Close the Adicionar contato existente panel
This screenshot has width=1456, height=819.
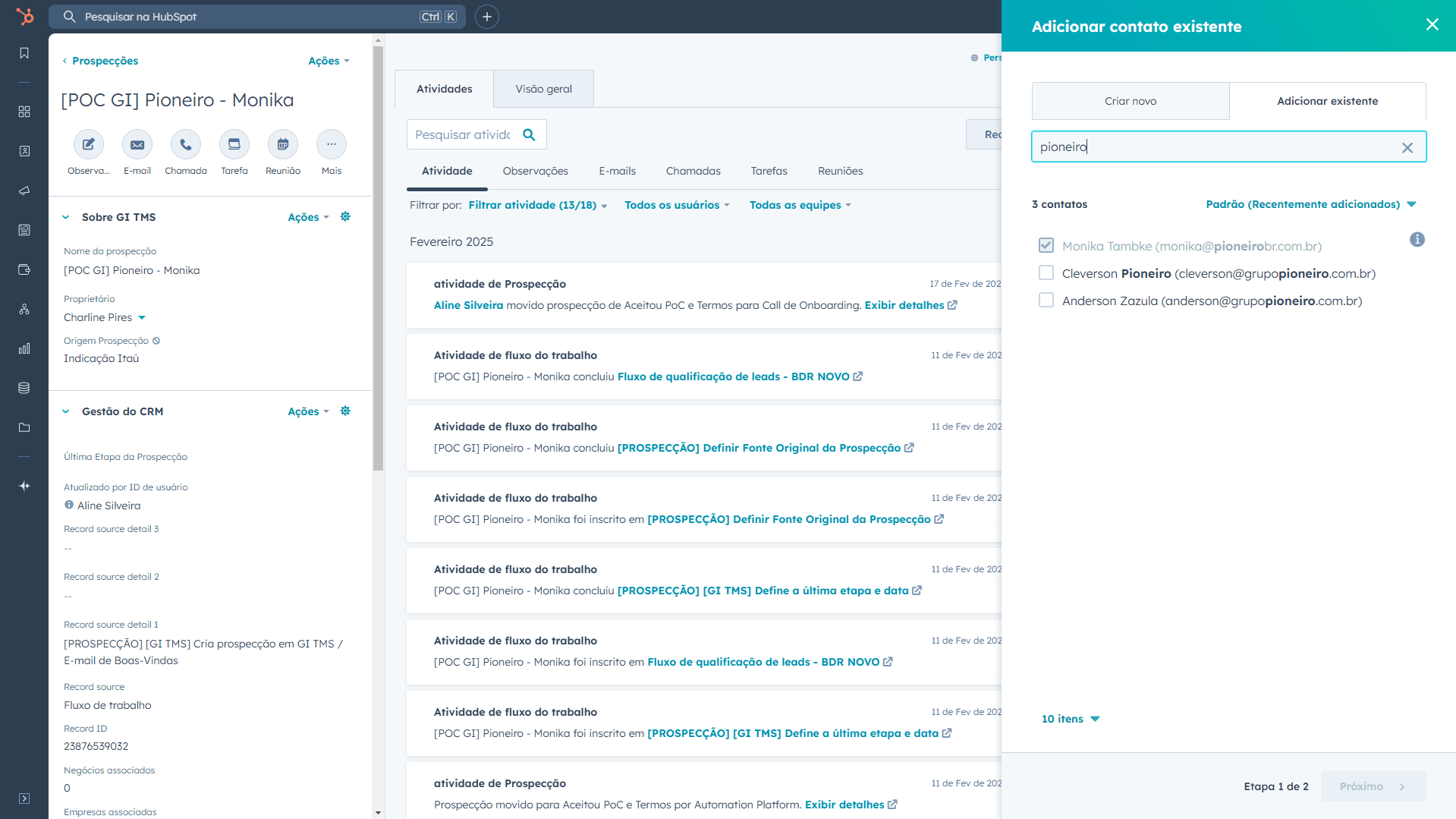(x=1432, y=24)
